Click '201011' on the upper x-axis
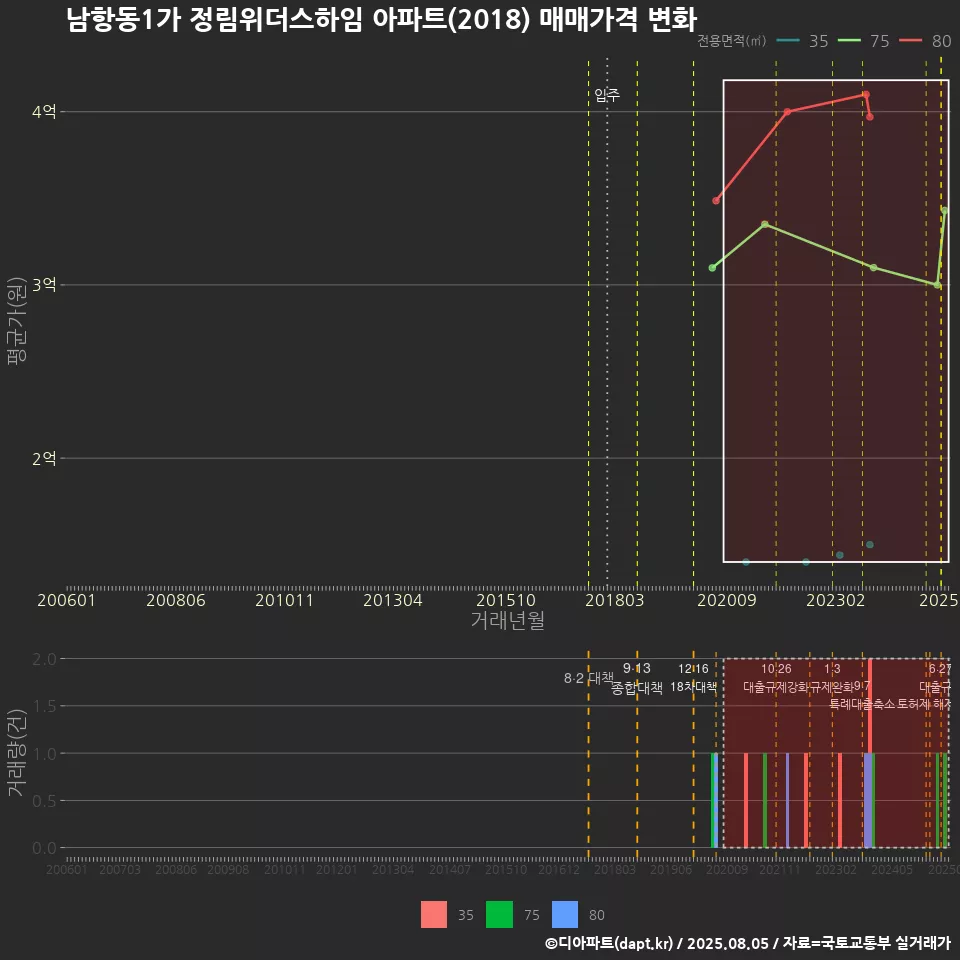Image resolution: width=960 pixels, height=960 pixels. (284, 600)
